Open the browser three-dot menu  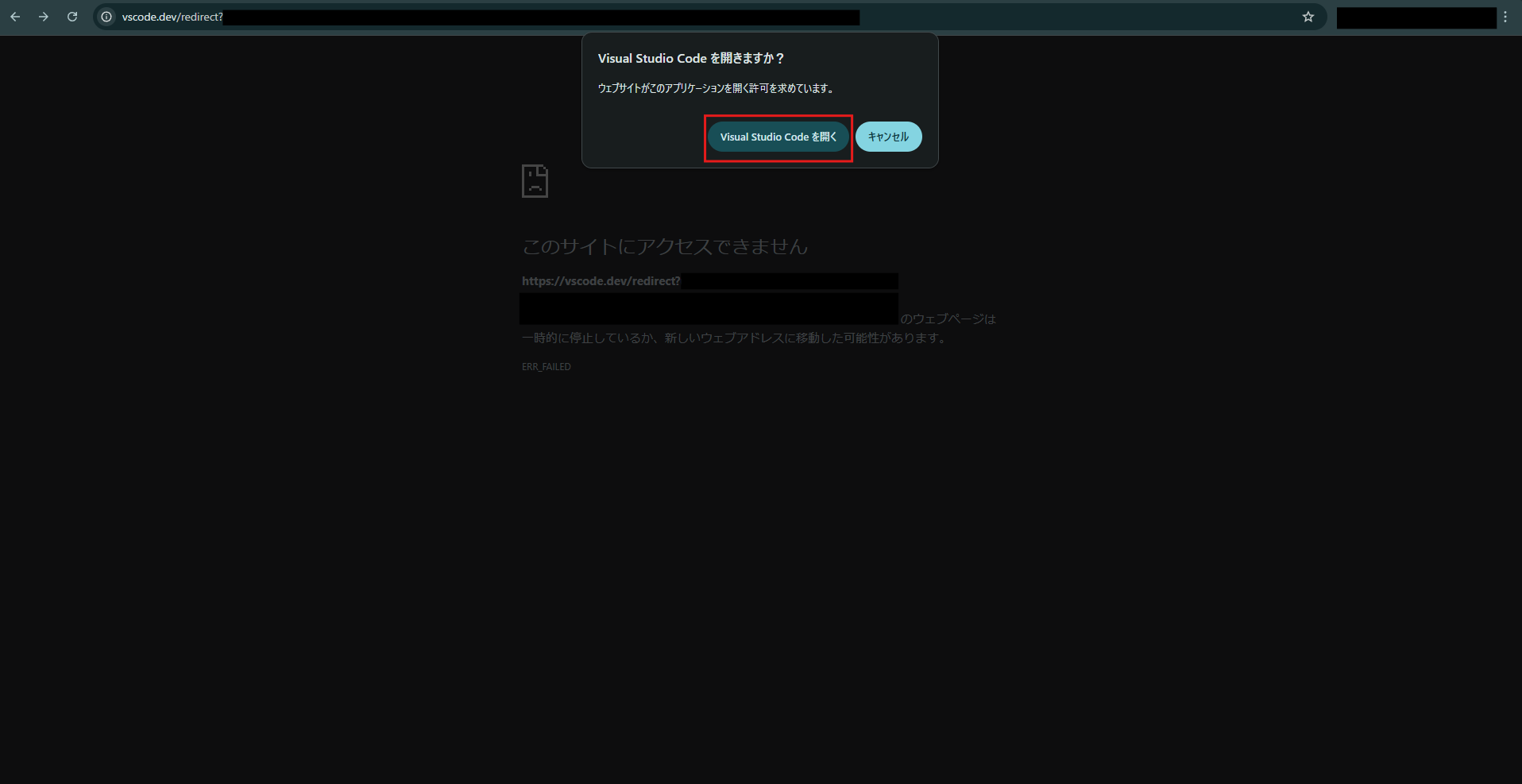[x=1505, y=17]
